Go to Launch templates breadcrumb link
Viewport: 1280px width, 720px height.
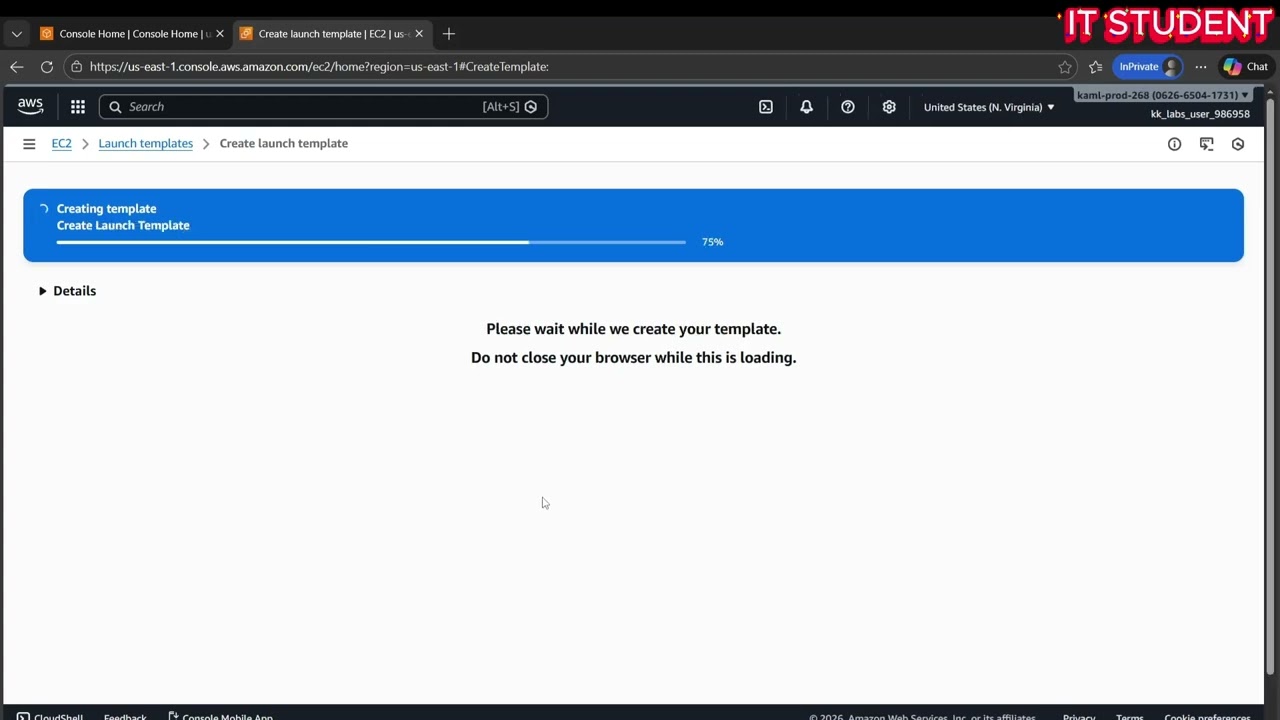click(x=146, y=144)
